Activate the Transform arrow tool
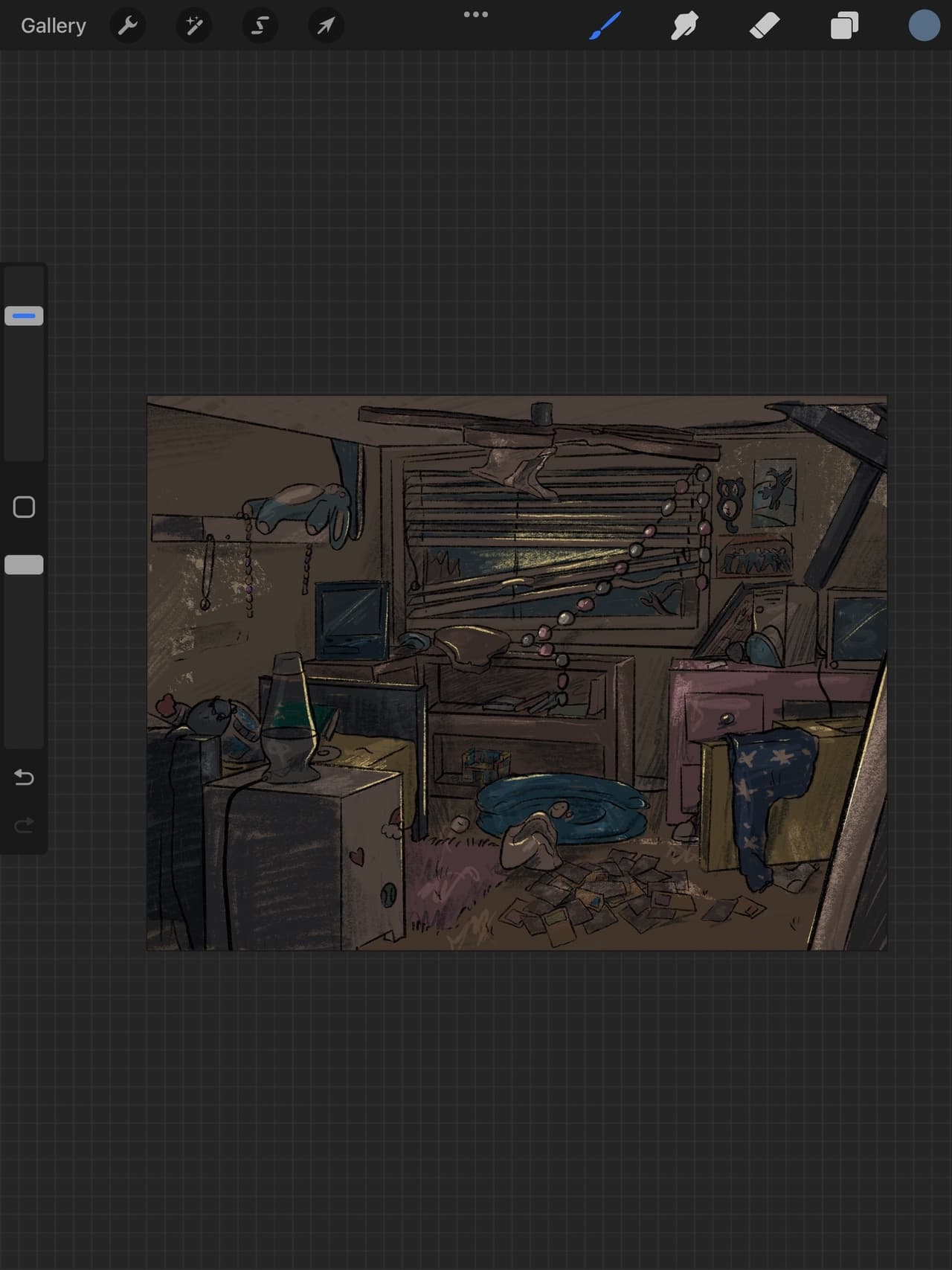The height and width of the screenshot is (1270, 952). pos(326,26)
